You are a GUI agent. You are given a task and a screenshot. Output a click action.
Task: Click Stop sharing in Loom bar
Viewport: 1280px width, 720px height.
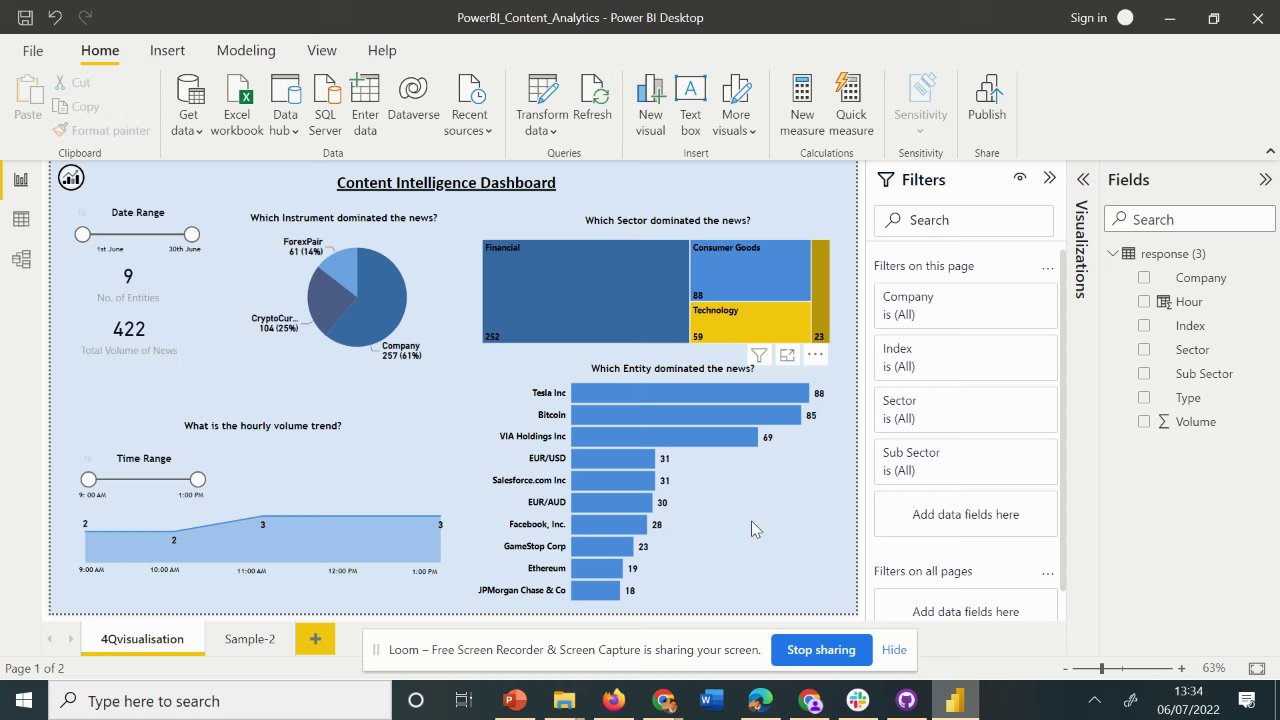[821, 650]
